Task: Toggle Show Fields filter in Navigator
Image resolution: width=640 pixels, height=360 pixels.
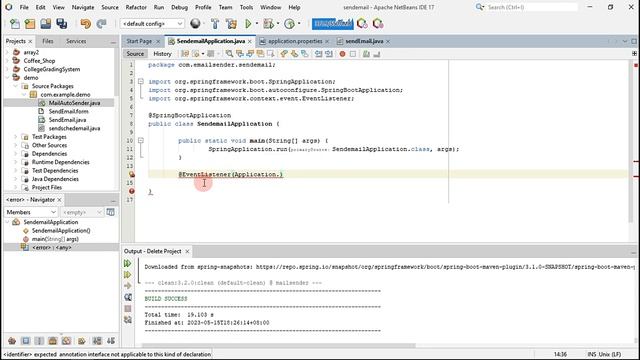Action: click(x=26, y=341)
